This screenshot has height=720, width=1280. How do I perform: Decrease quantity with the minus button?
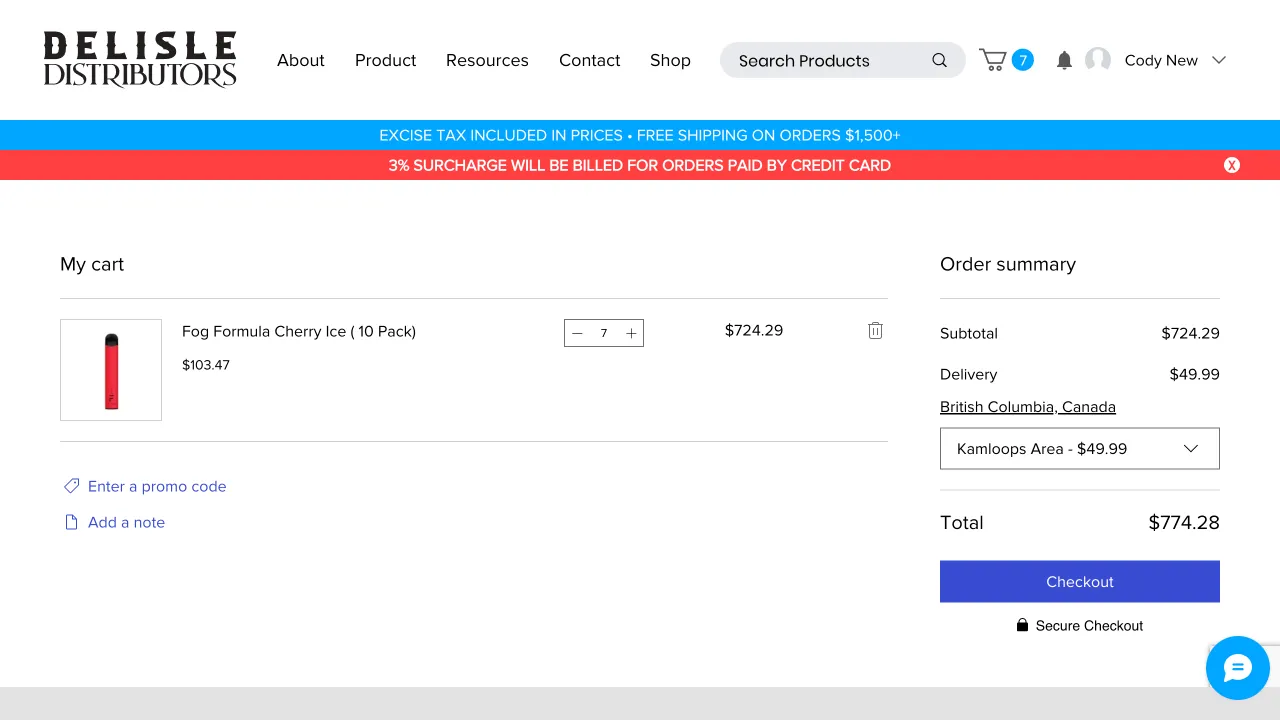coord(577,333)
